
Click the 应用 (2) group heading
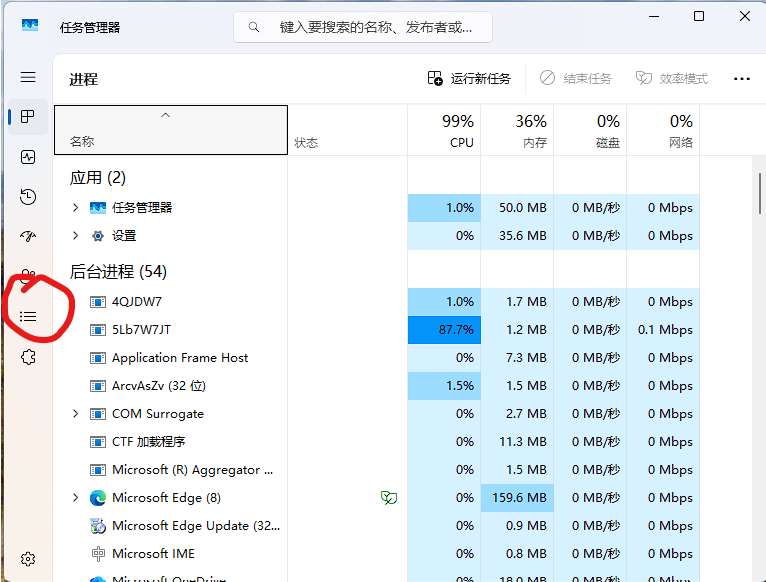[x=98, y=177]
